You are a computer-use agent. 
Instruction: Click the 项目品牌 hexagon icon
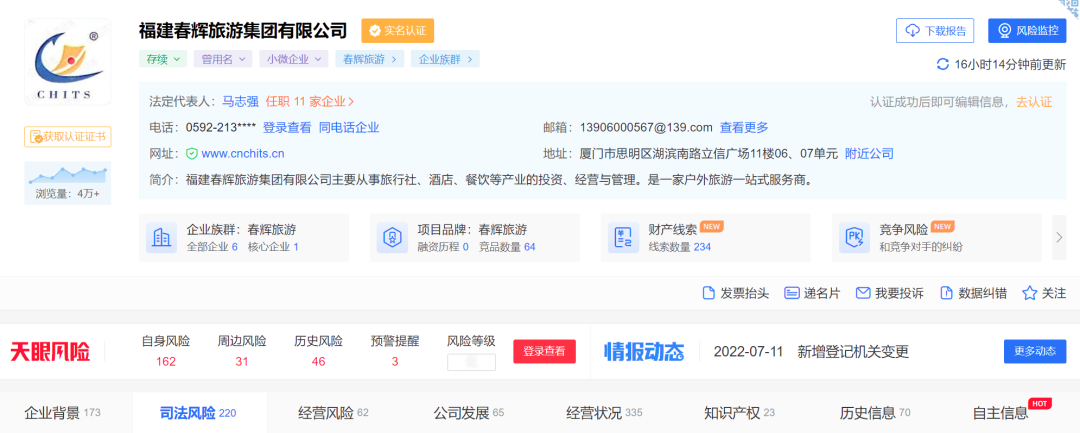coord(393,238)
